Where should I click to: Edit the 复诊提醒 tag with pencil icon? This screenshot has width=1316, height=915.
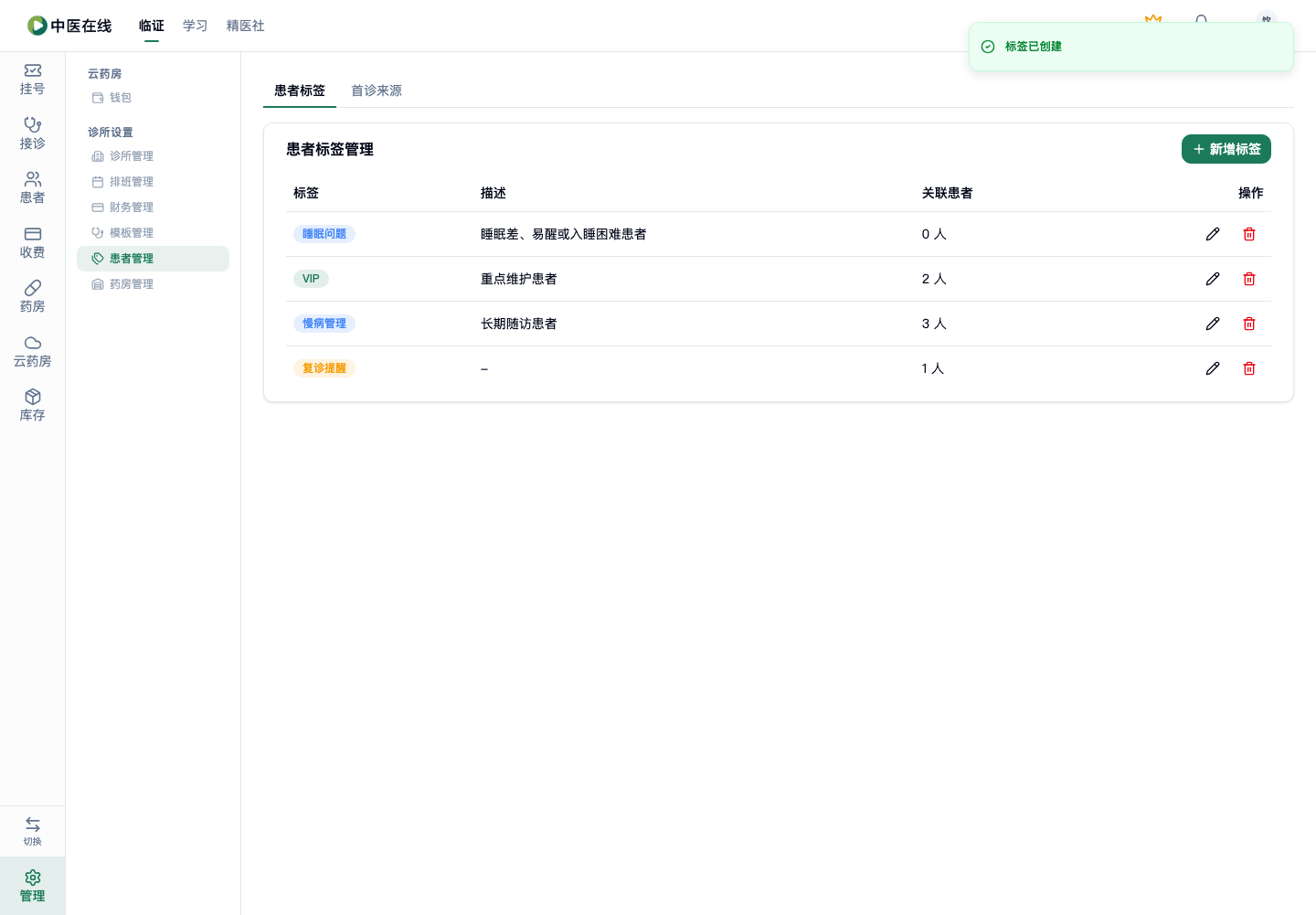coord(1213,368)
